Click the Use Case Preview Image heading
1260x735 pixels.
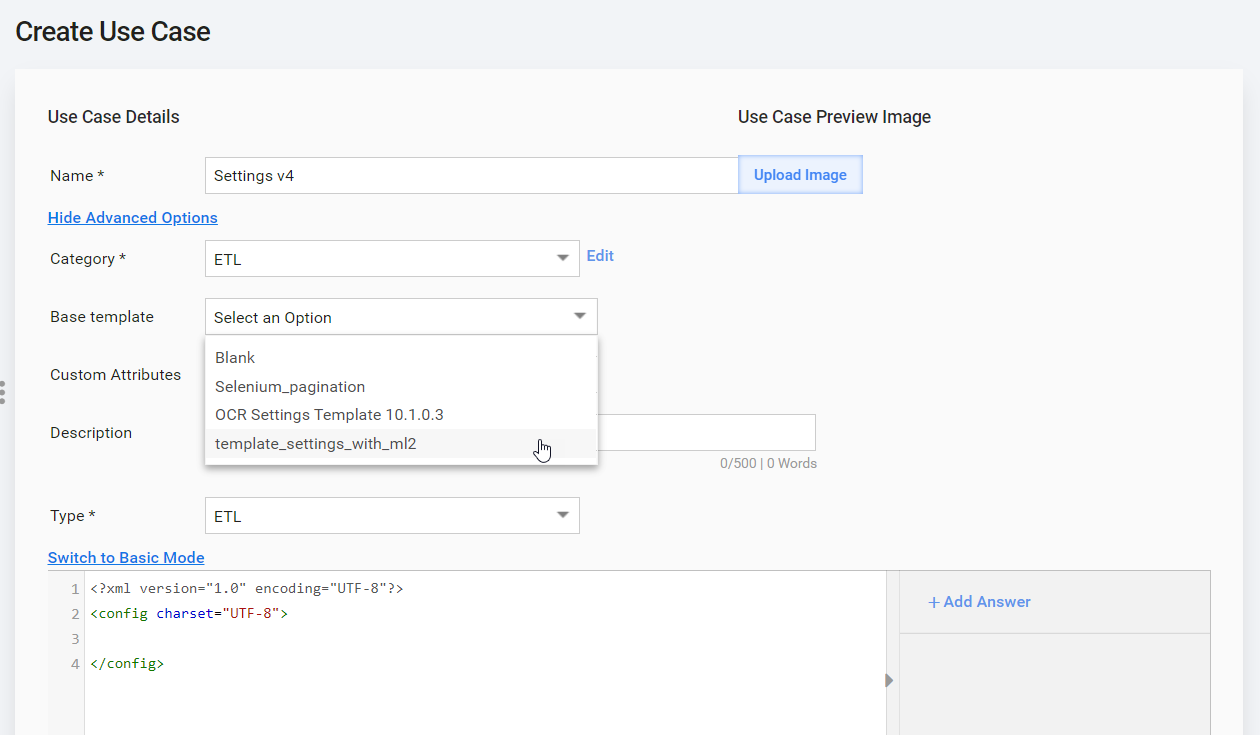tap(834, 117)
